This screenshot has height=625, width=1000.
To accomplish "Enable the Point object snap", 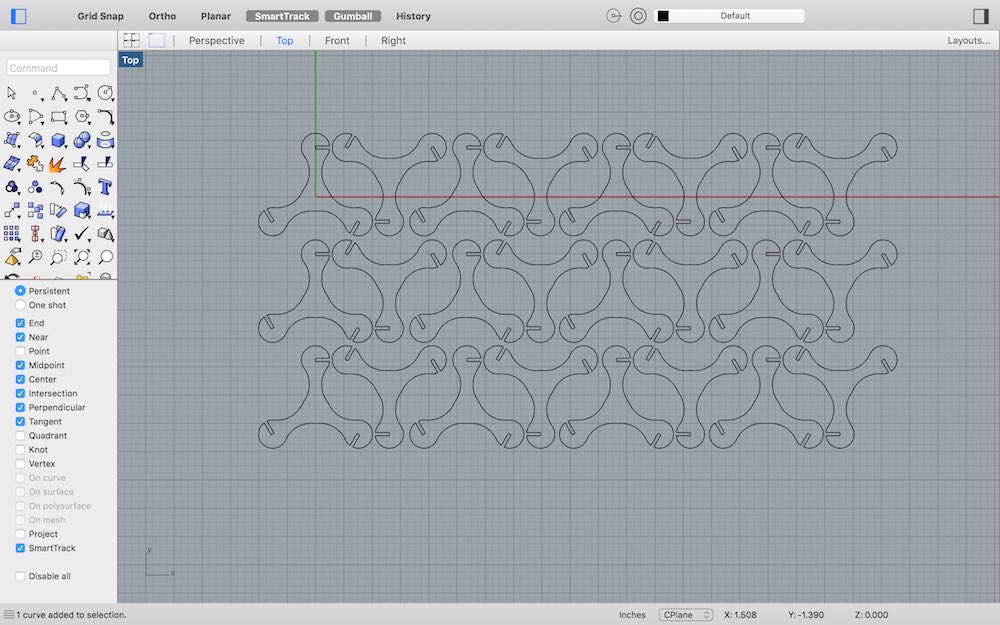I will coord(20,351).
